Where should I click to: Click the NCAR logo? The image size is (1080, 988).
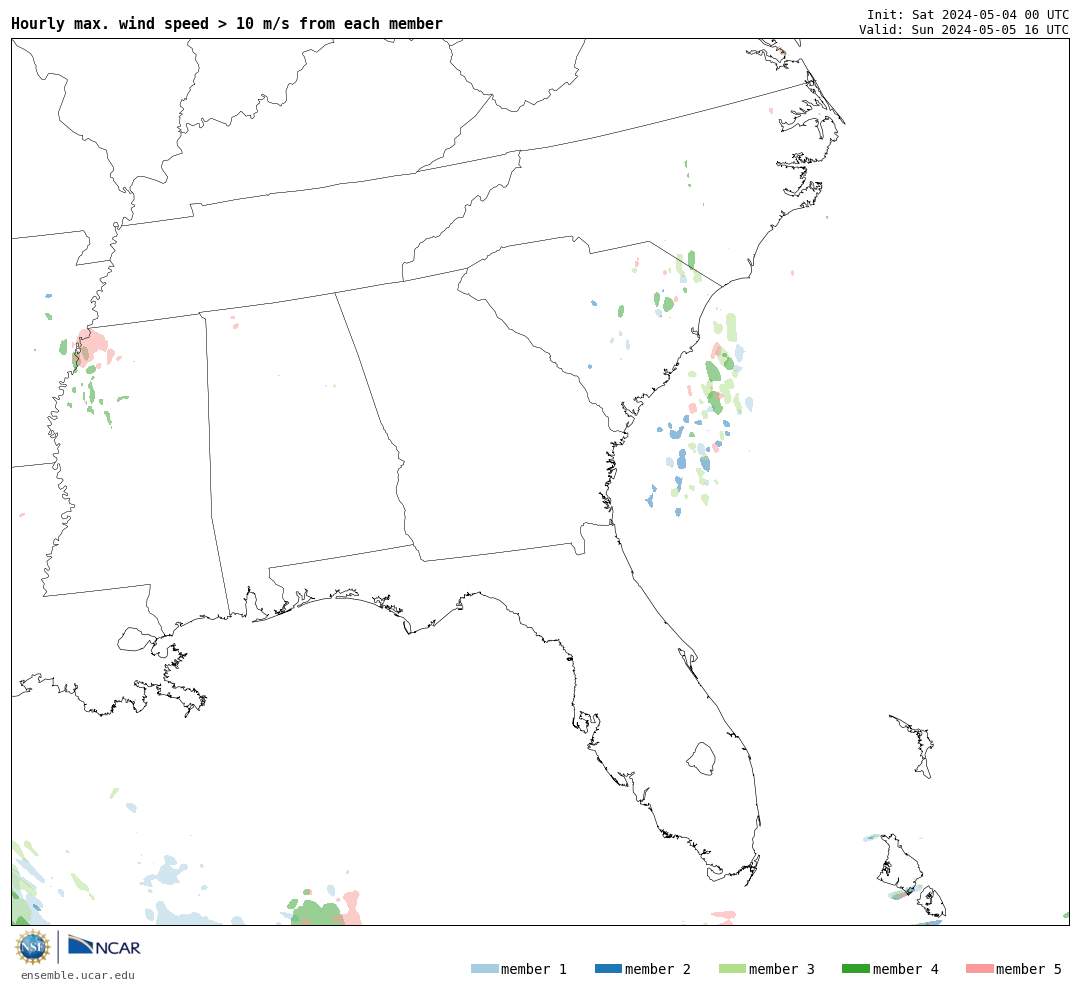(104, 946)
